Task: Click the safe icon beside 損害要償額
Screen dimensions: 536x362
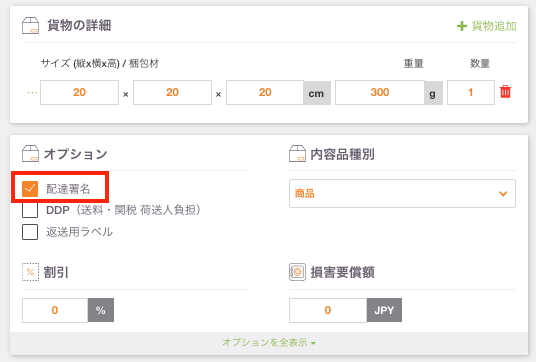Action: [x=297, y=272]
